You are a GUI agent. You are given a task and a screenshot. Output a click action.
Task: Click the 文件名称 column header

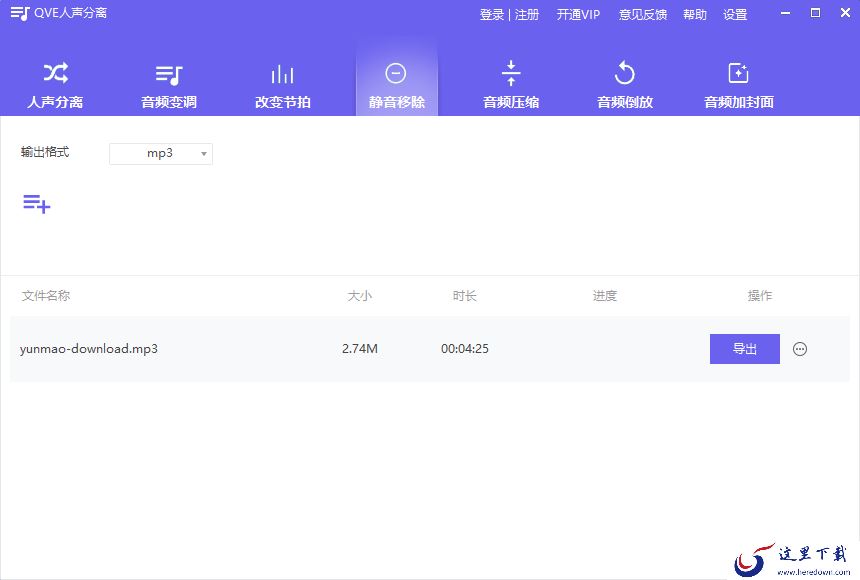pyautogui.click(x=46, y=296)
